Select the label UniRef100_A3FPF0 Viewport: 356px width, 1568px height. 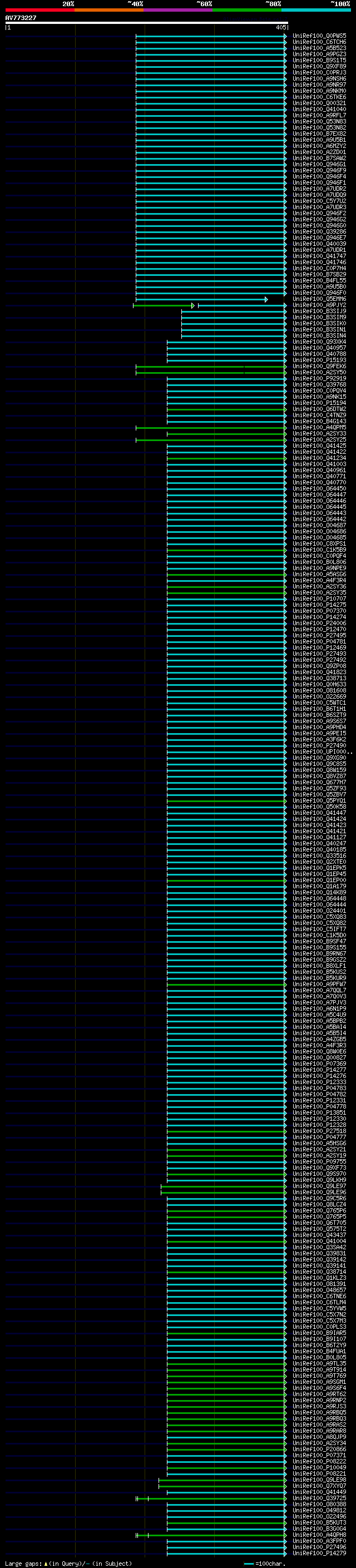click(319, 1541)
